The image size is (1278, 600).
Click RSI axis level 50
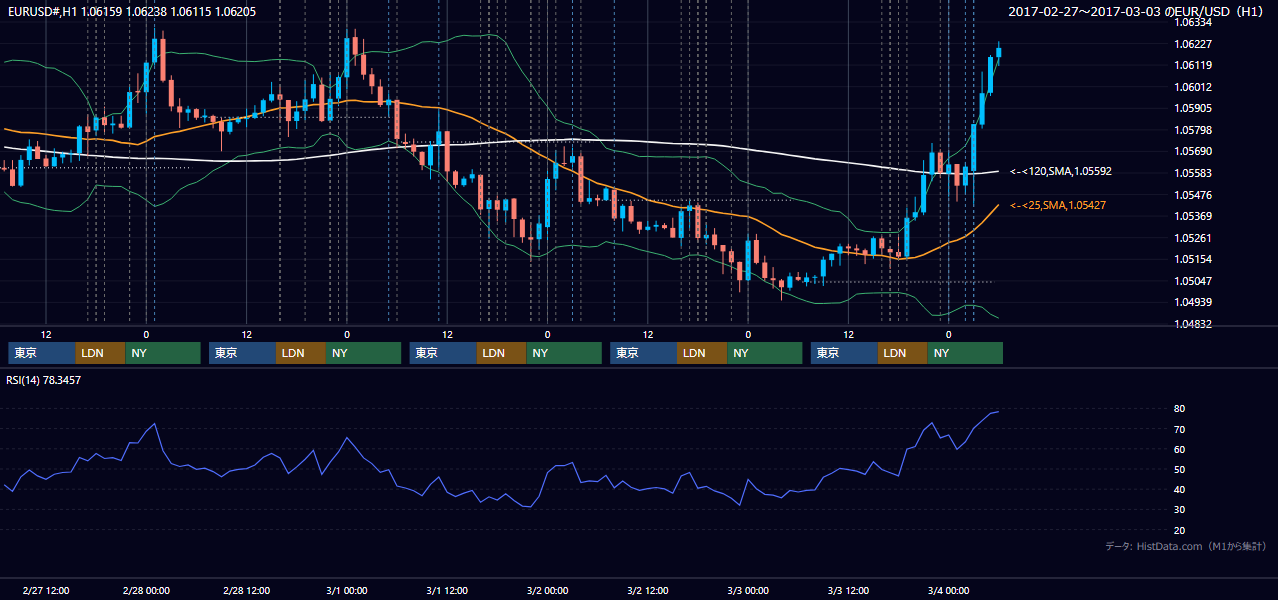1180,469
